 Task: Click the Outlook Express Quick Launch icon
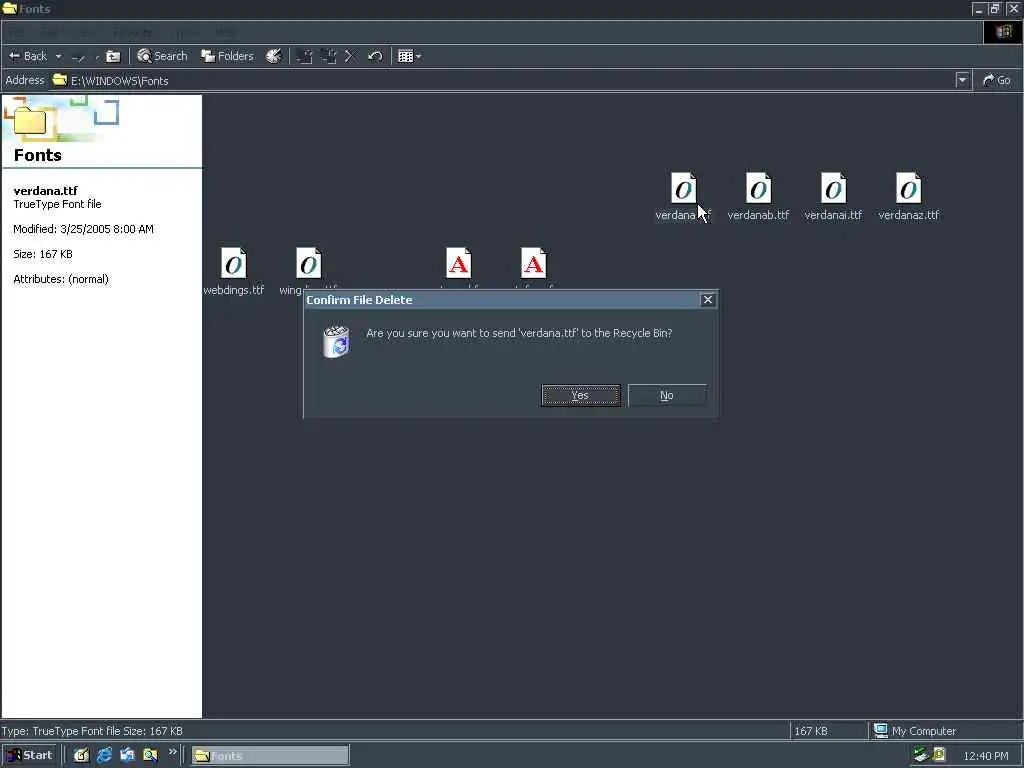127,755
